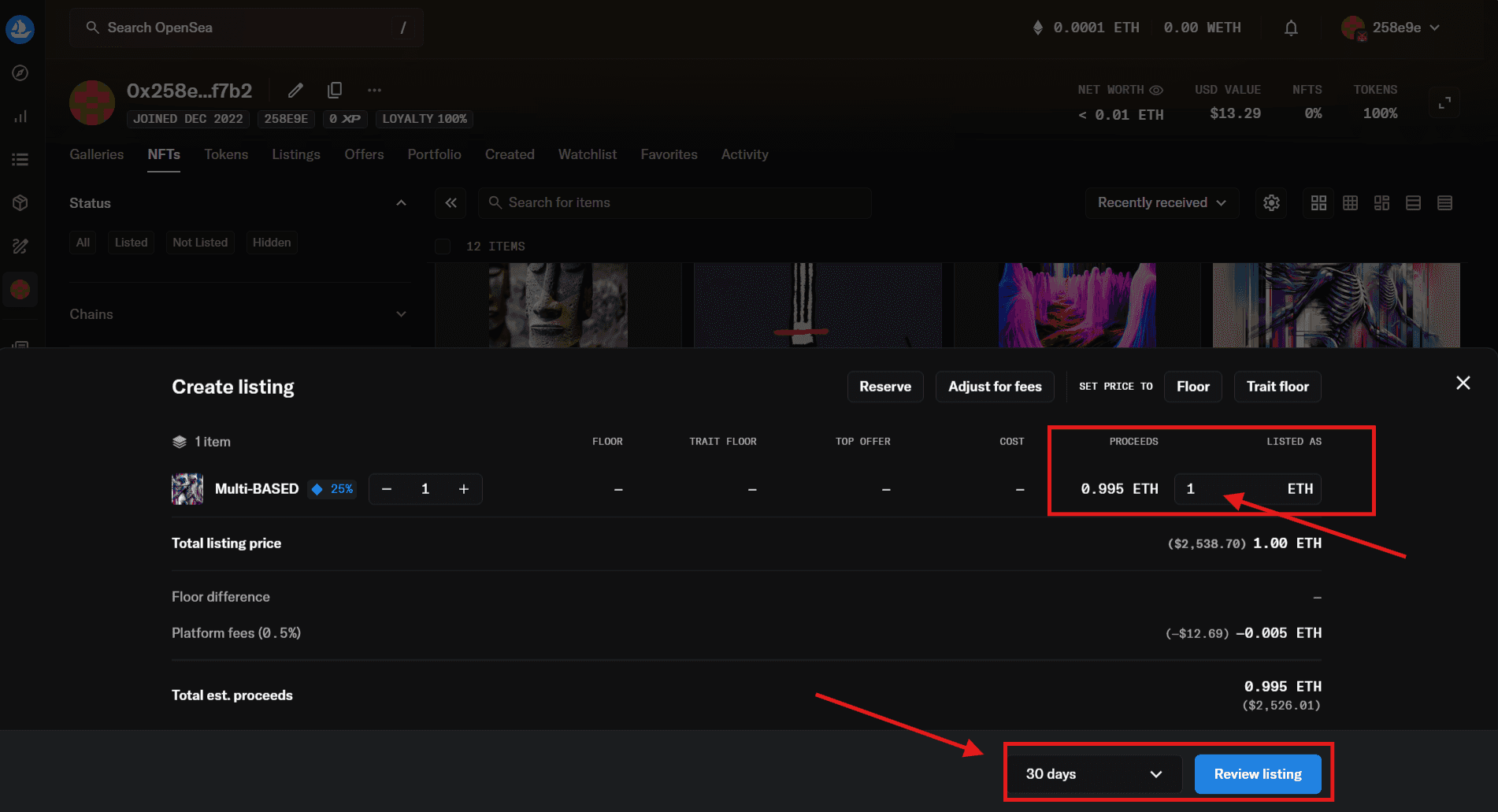Increase the Multi-BASED quantity

[x=464, y=489]
